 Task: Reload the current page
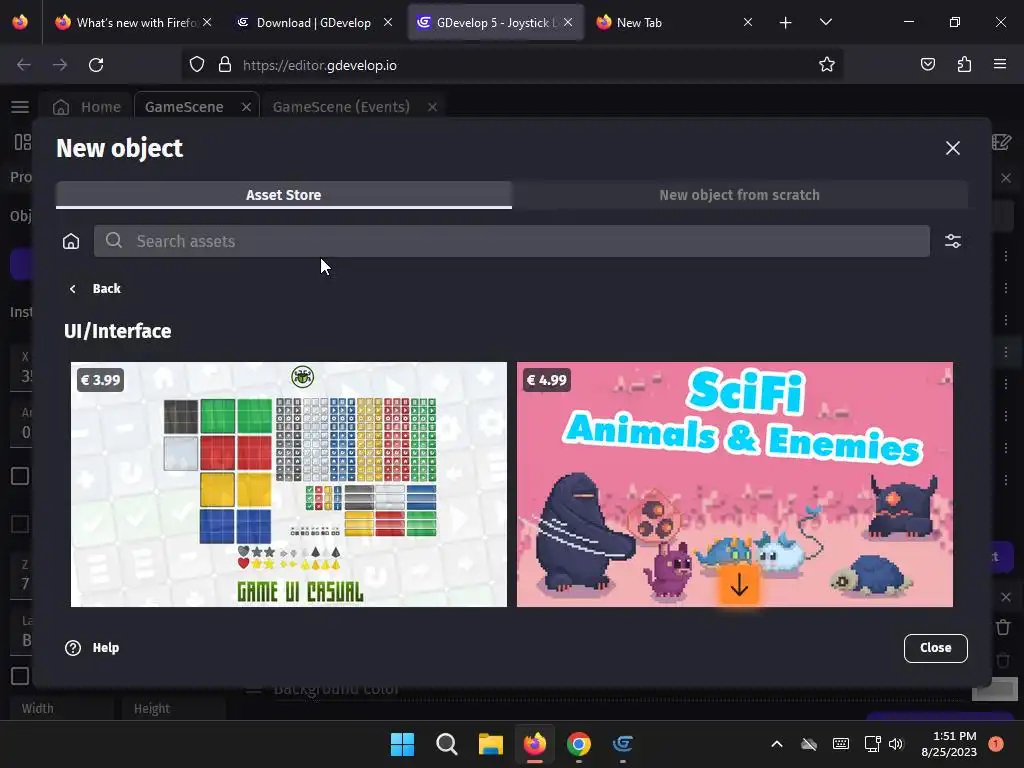coord(96,65)
